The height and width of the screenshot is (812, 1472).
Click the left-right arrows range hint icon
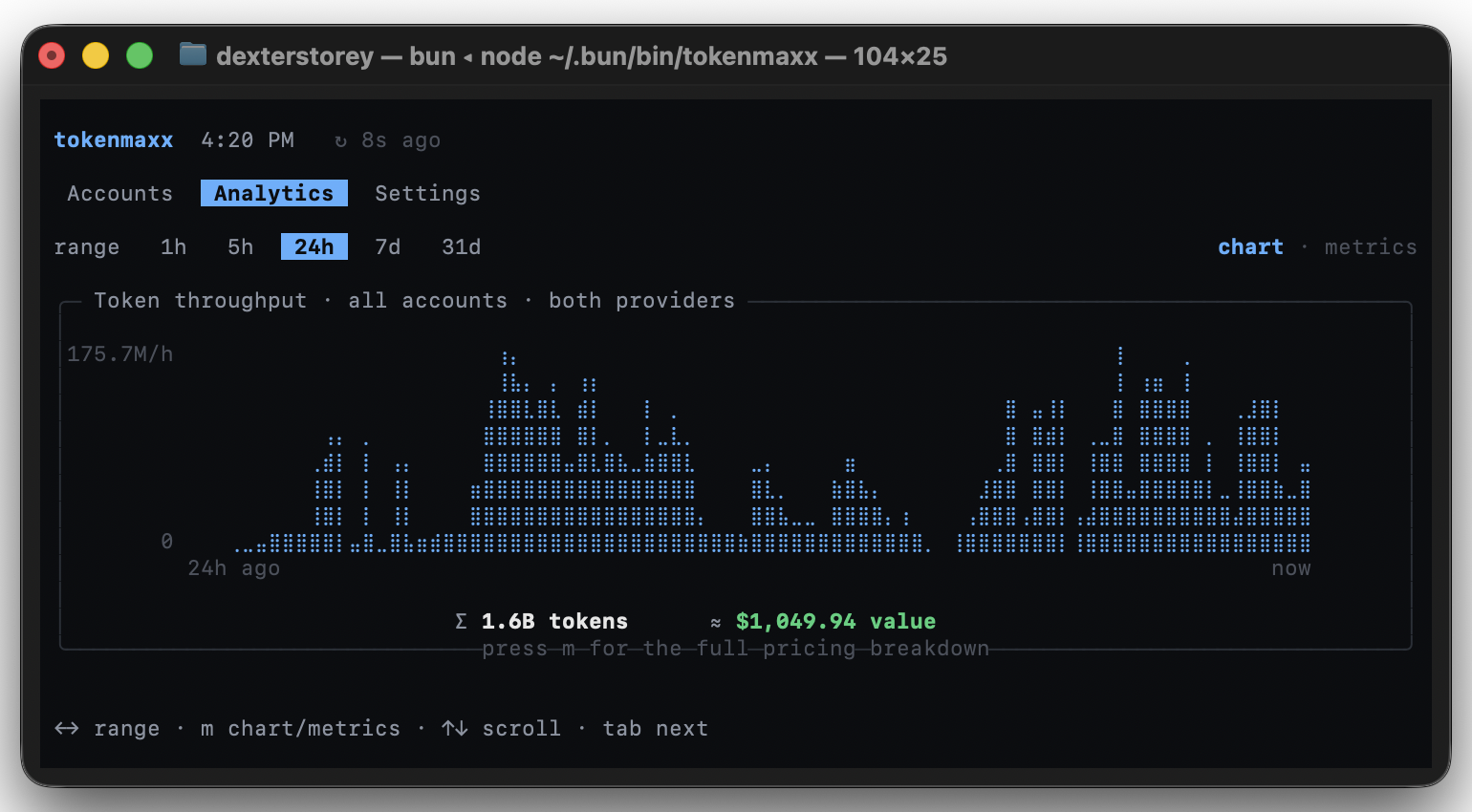(66, 728)
